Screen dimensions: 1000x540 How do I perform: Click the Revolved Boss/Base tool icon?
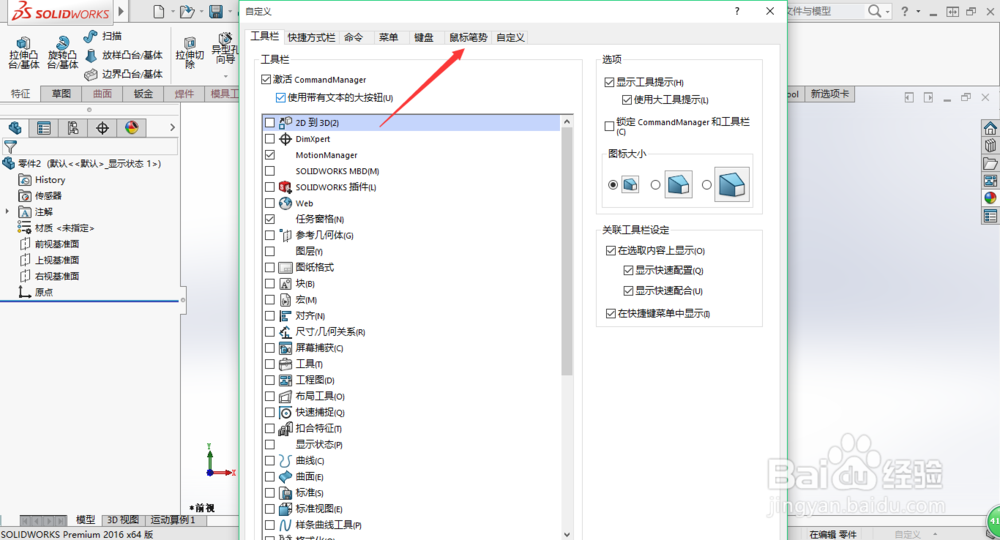click(x=62, y=43)
